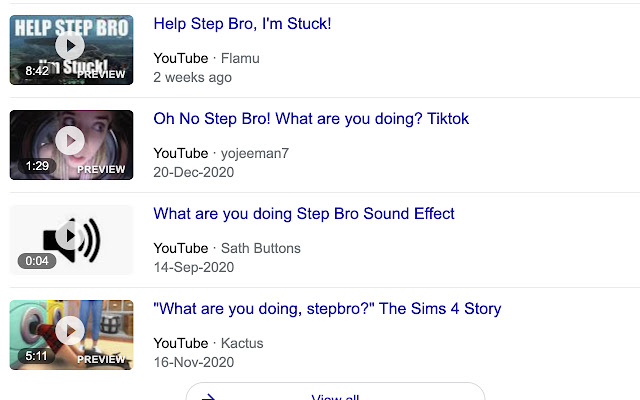
Task: Click the PREVIEW label on the Tiktok thumbnail
Action: click(101, 169)
